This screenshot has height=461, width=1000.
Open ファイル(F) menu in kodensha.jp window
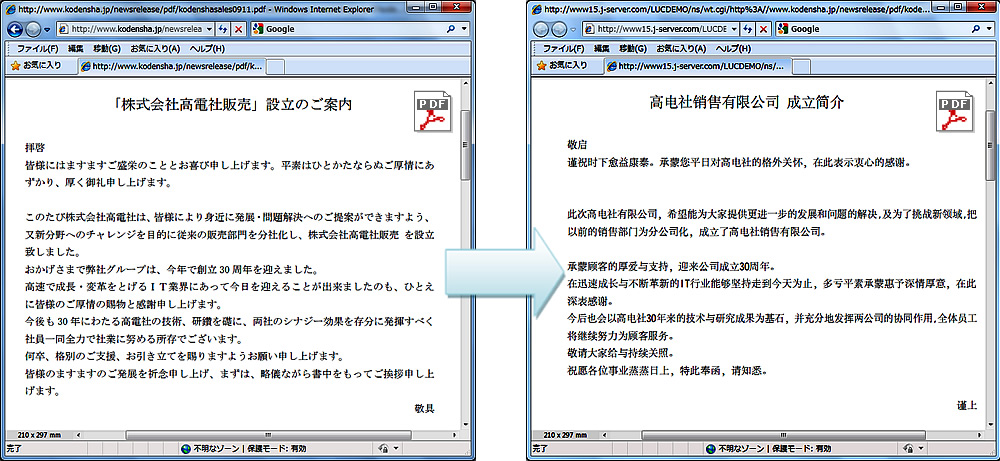tap(38, 48)
